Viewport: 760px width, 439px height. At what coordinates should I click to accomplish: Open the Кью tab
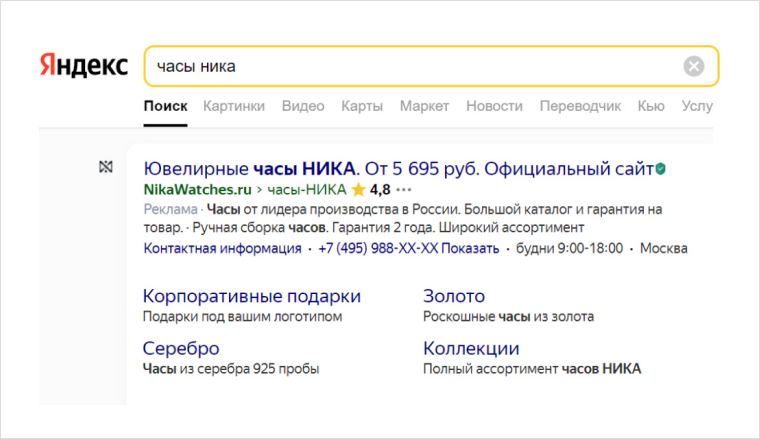[x=651, y=106]
